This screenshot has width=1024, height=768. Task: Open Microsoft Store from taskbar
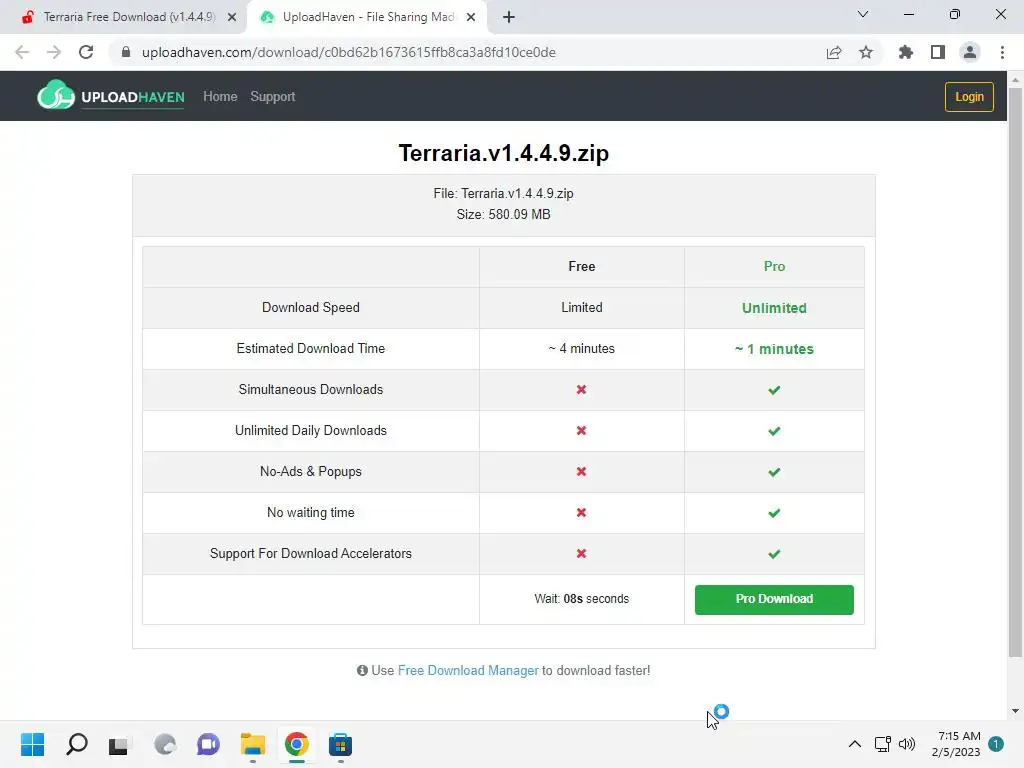340,744
